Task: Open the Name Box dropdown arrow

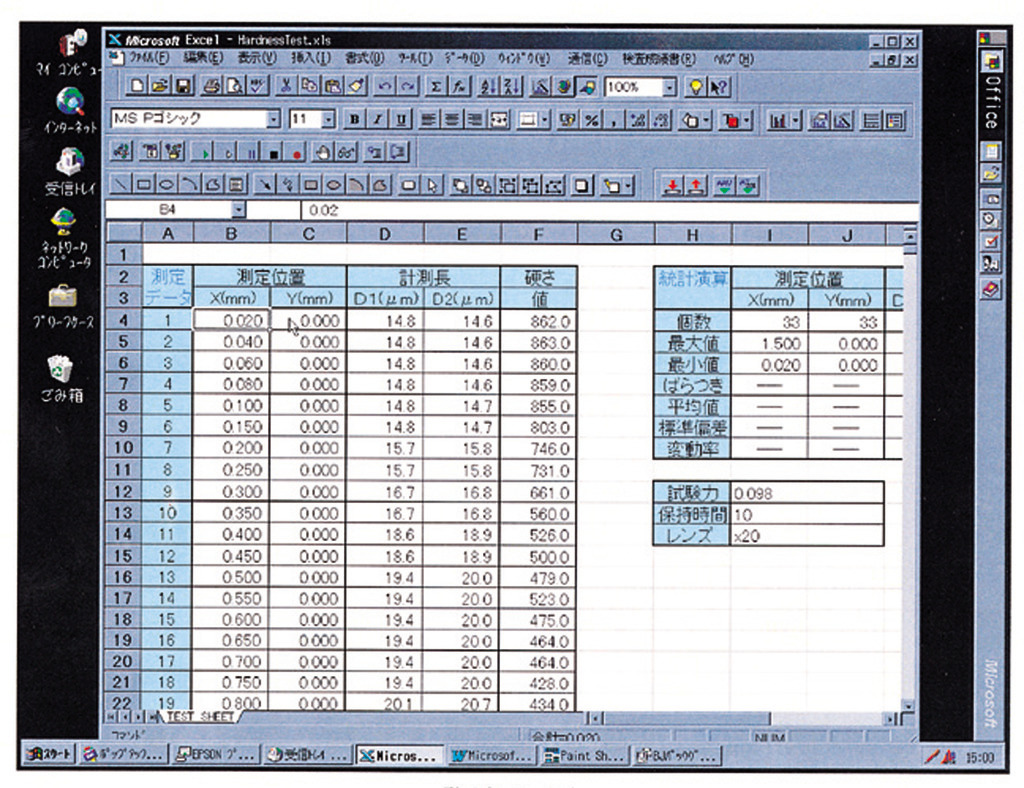Action: coord(238,210)
